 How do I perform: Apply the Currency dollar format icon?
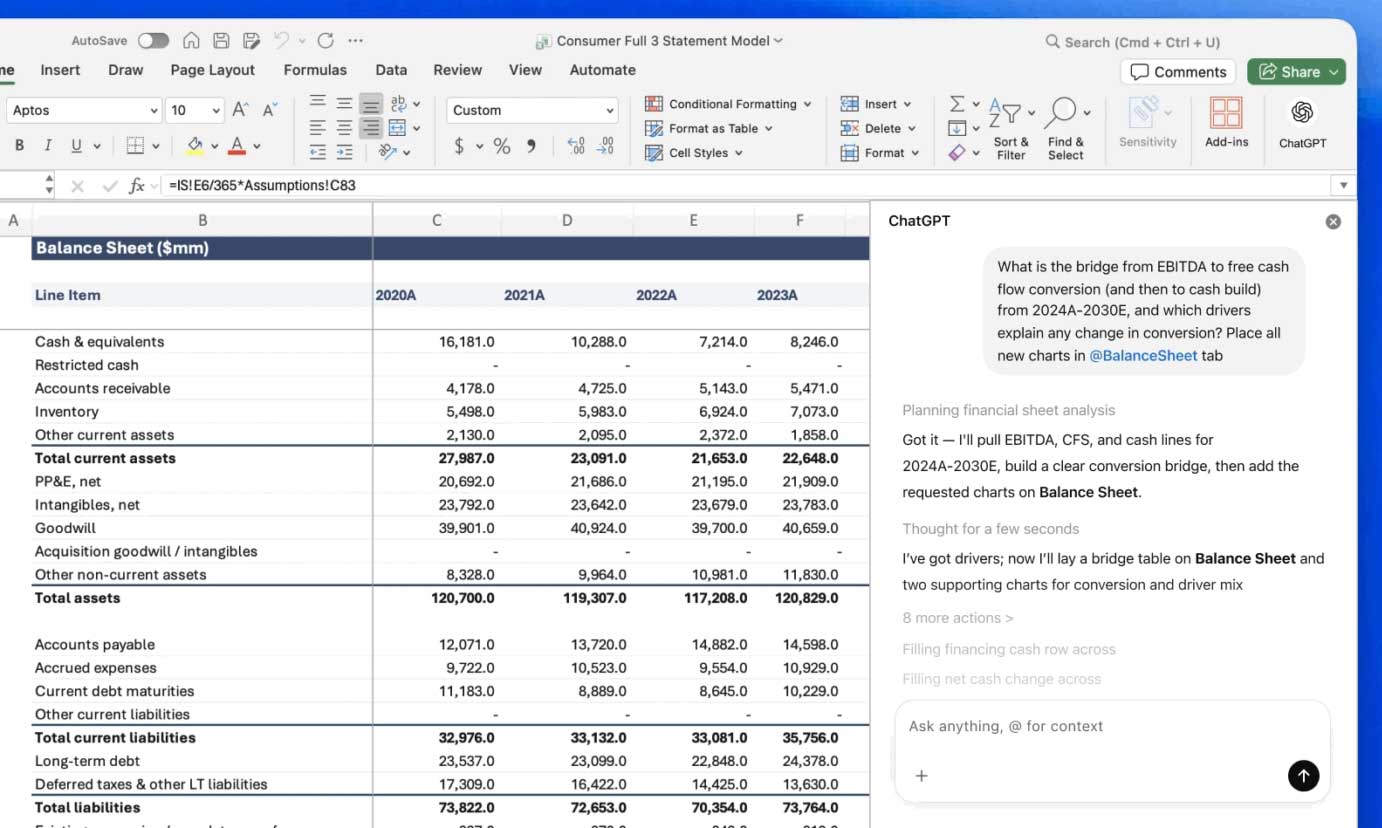(459, 146)
